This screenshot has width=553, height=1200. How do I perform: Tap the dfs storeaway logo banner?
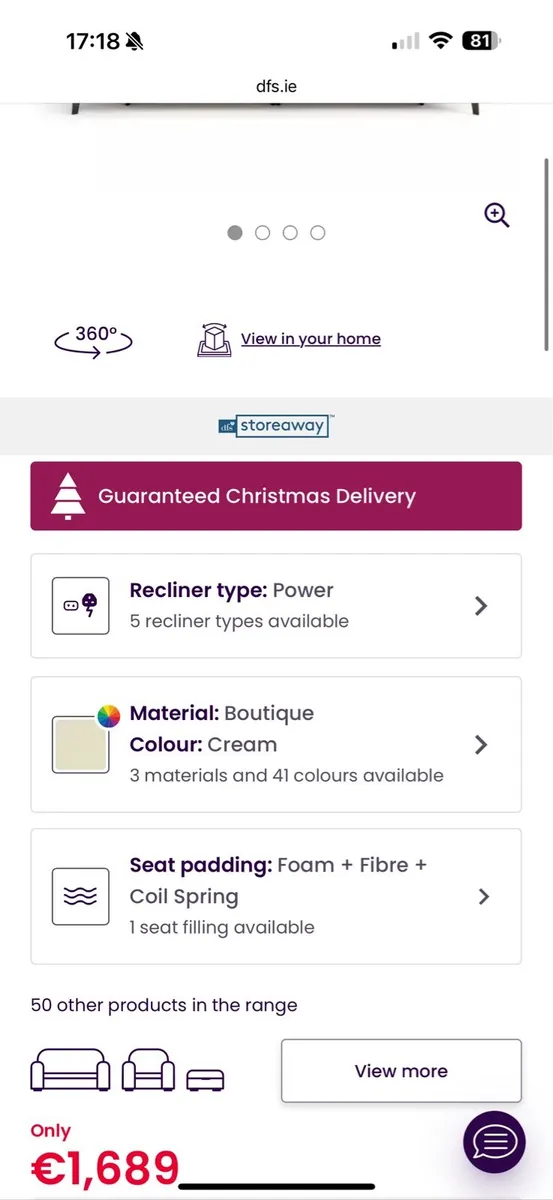click(274, 426)
